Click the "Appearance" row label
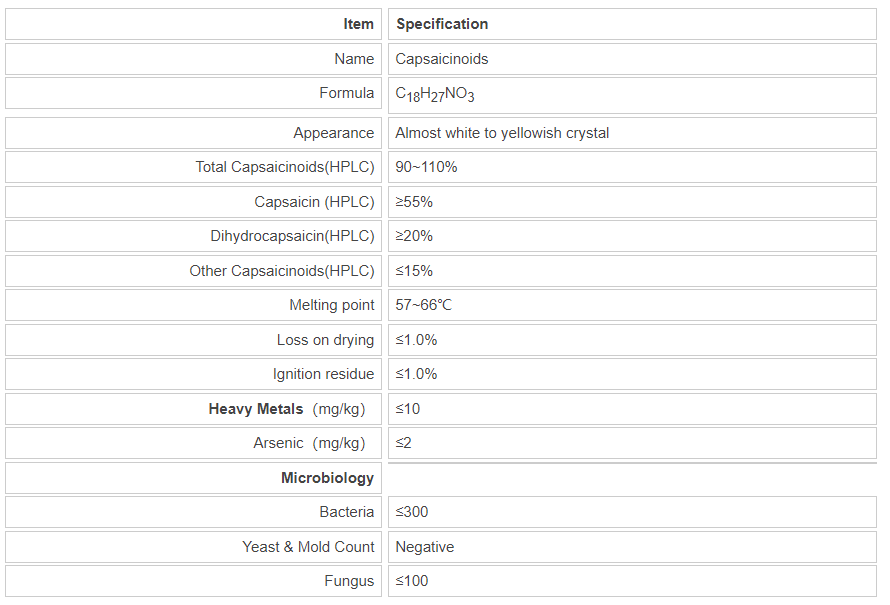 click(333, 133)
